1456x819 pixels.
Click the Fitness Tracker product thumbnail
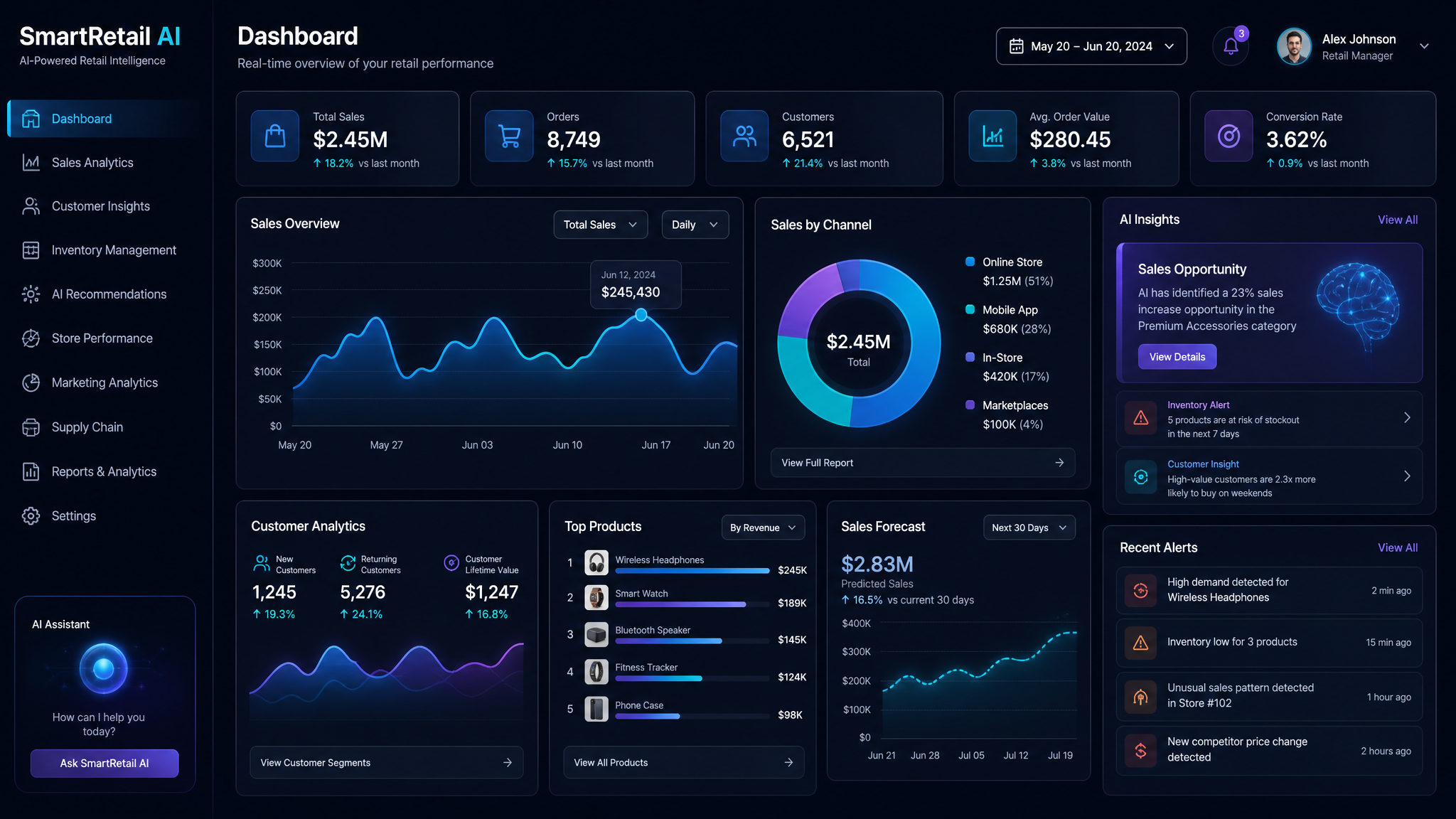tap(596, 671)
